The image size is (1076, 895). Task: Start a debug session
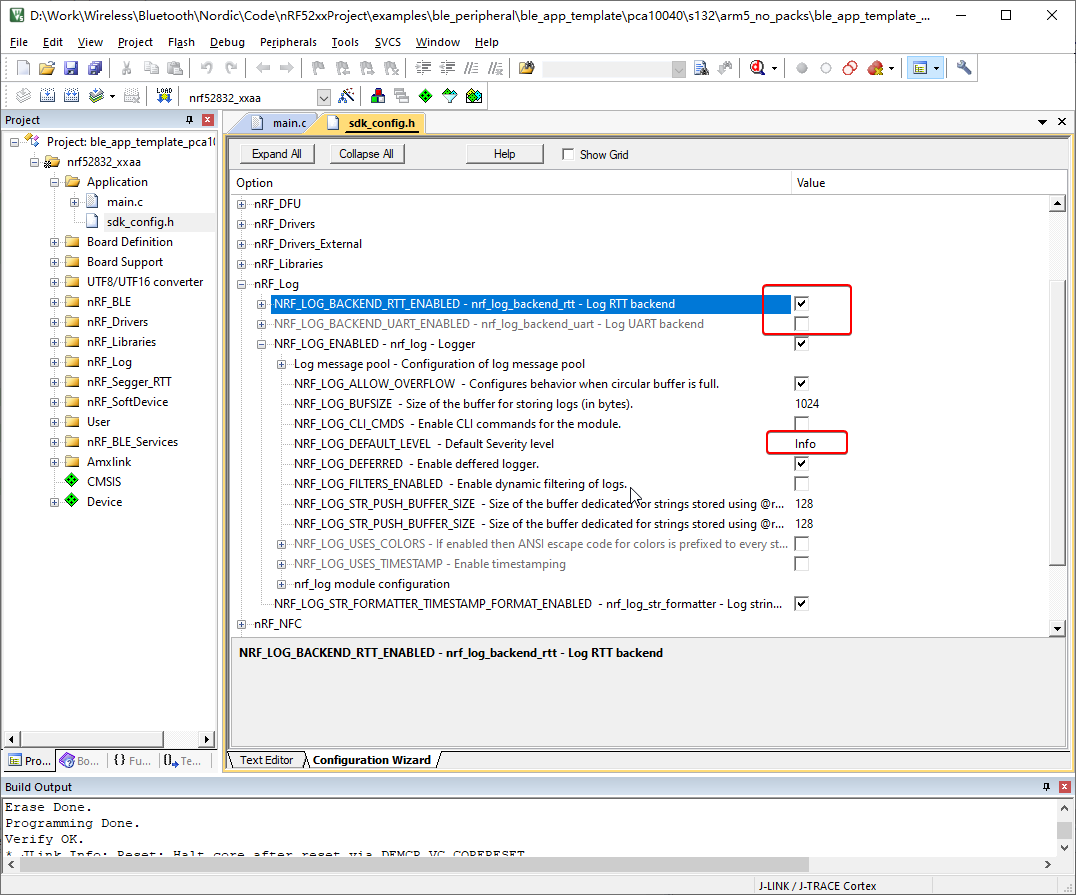(x=757, y=68)
